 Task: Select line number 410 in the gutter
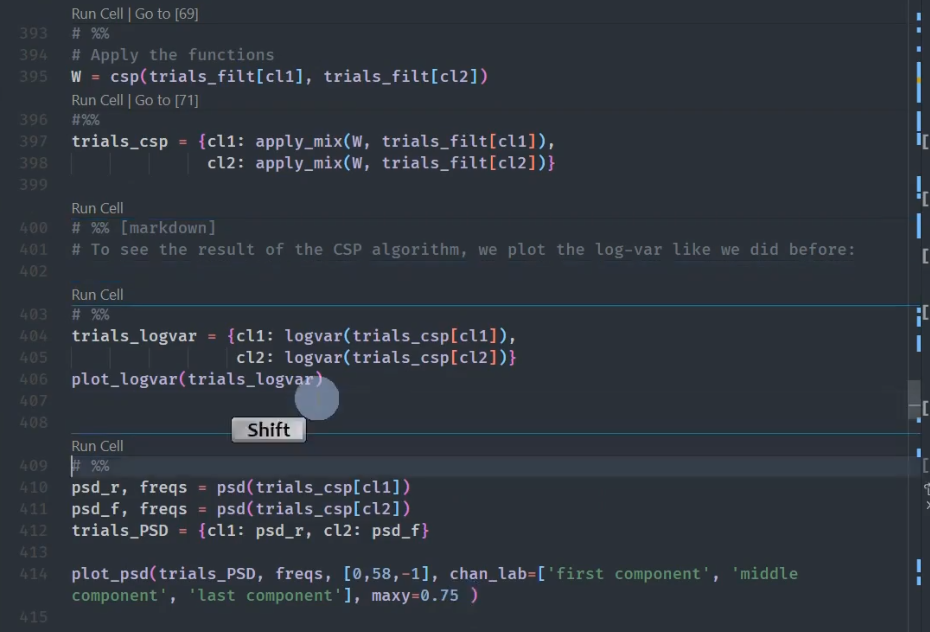[x=33, y=487]
